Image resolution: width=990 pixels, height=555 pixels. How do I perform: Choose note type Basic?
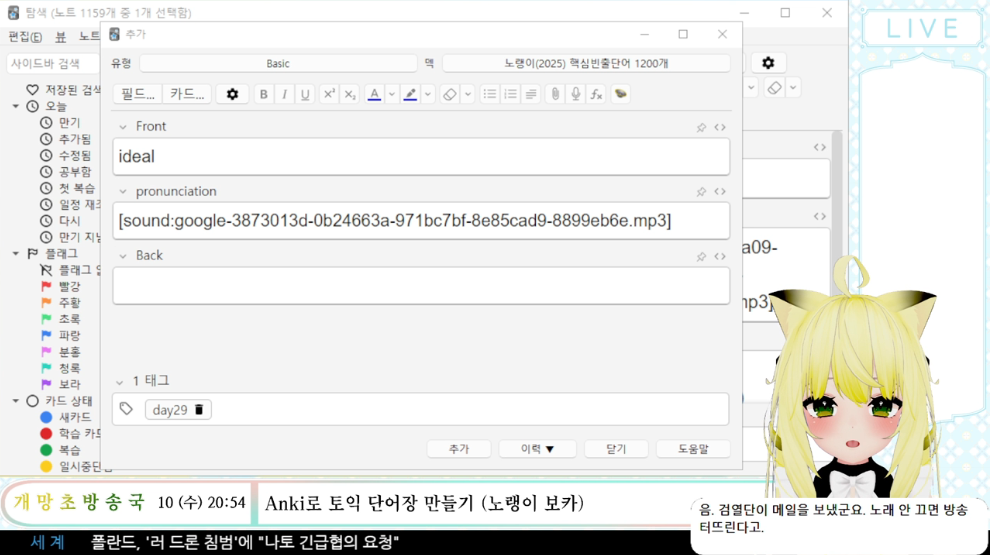point(278,63)
